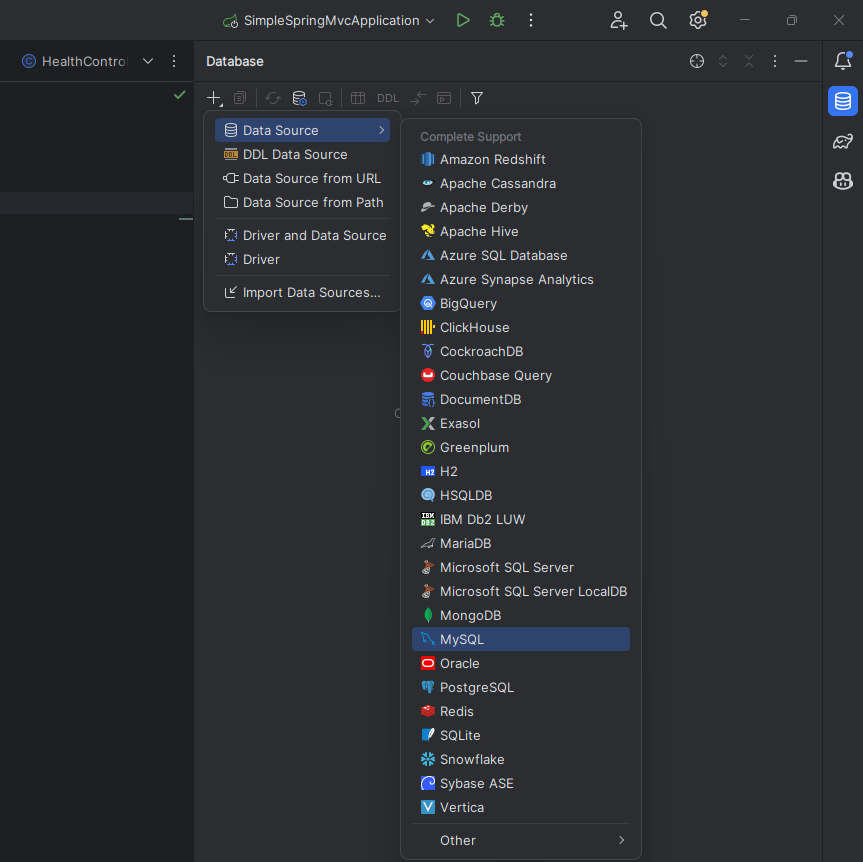The height and width of the screenshot is (862, 863).
Task: Click the Code With Me add-user icon
Action: (619, 20)
